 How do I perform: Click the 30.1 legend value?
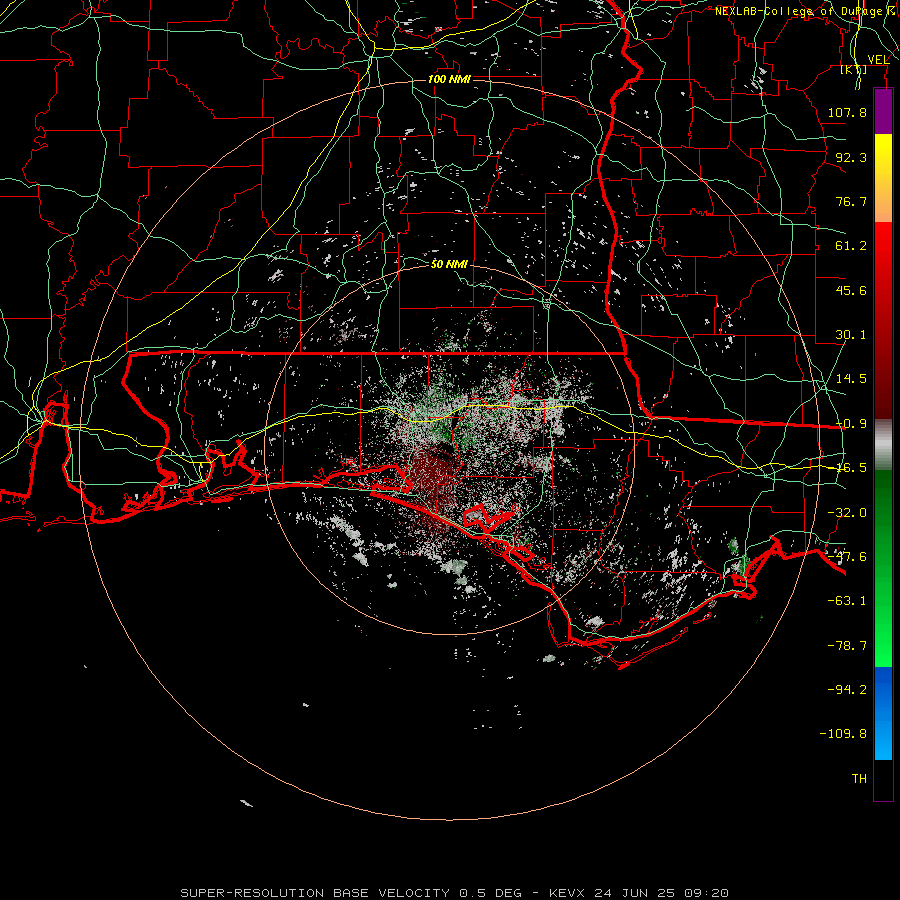(851, 335)
